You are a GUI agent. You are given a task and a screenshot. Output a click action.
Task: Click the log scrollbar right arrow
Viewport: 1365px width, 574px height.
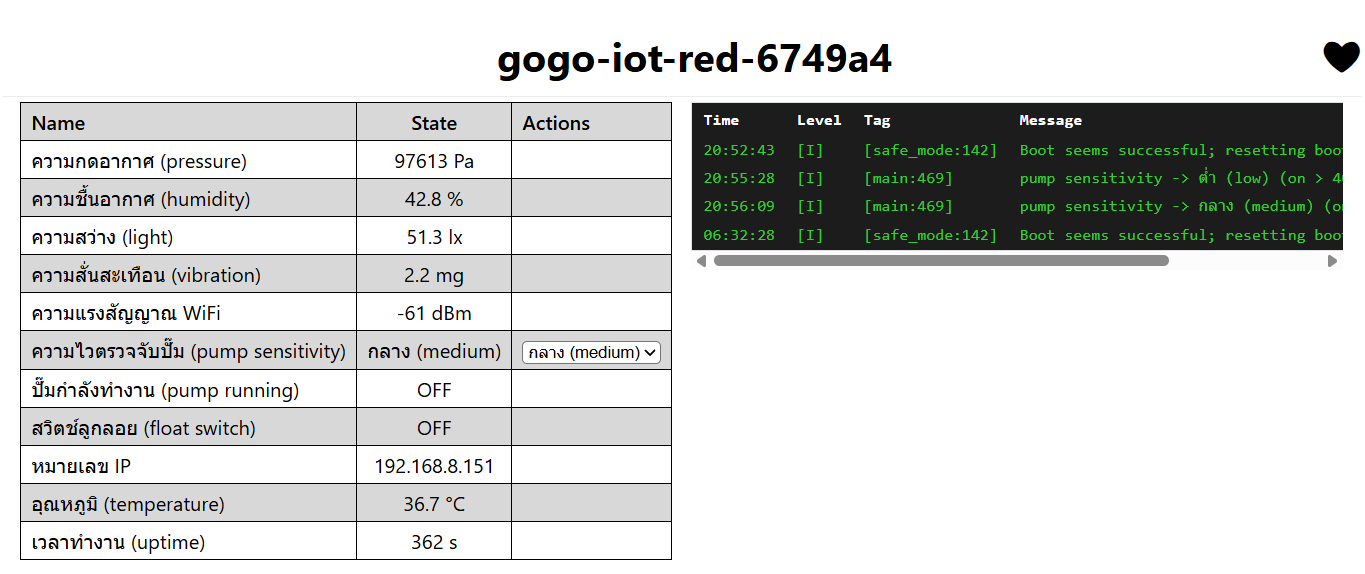click(1332, 261)
